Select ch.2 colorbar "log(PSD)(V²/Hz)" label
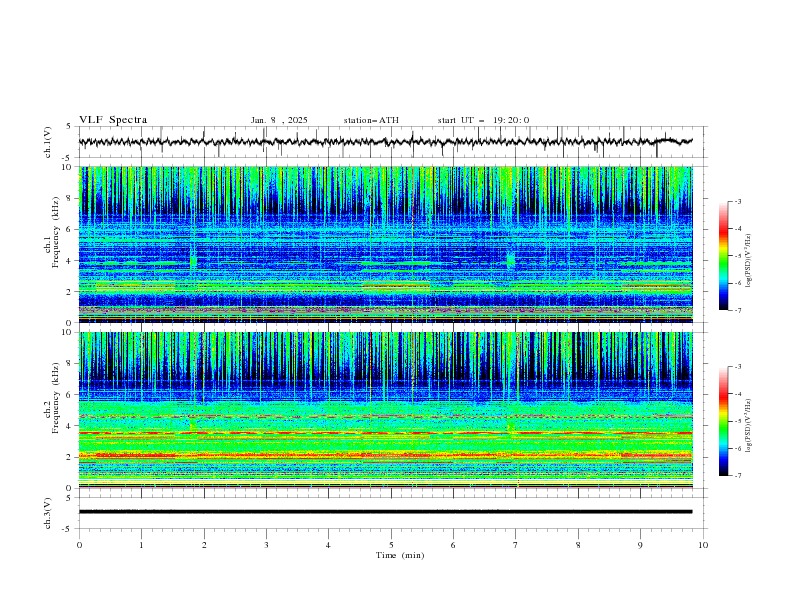The width and height of the screenshot is (792, 612). tap(748, 426)
